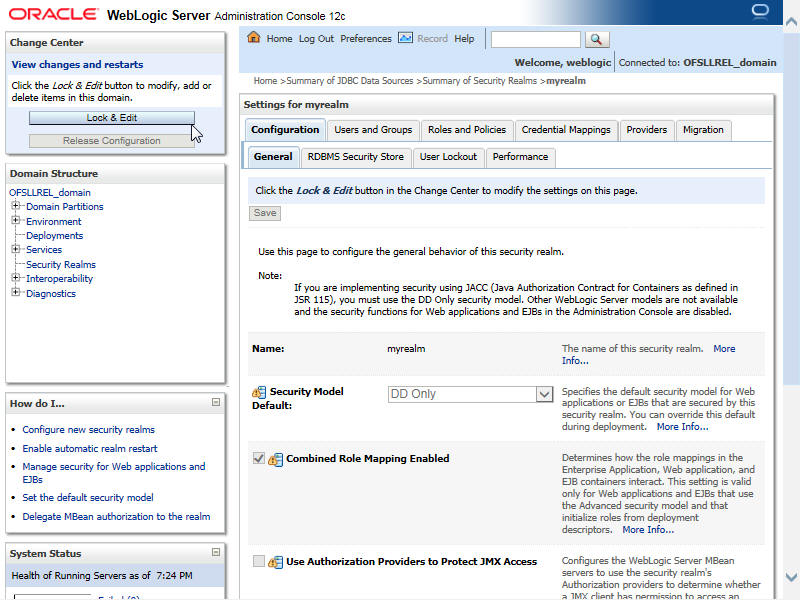Select the Credential Mappings tab
The image size is (800, 600).
coord(566,130)
